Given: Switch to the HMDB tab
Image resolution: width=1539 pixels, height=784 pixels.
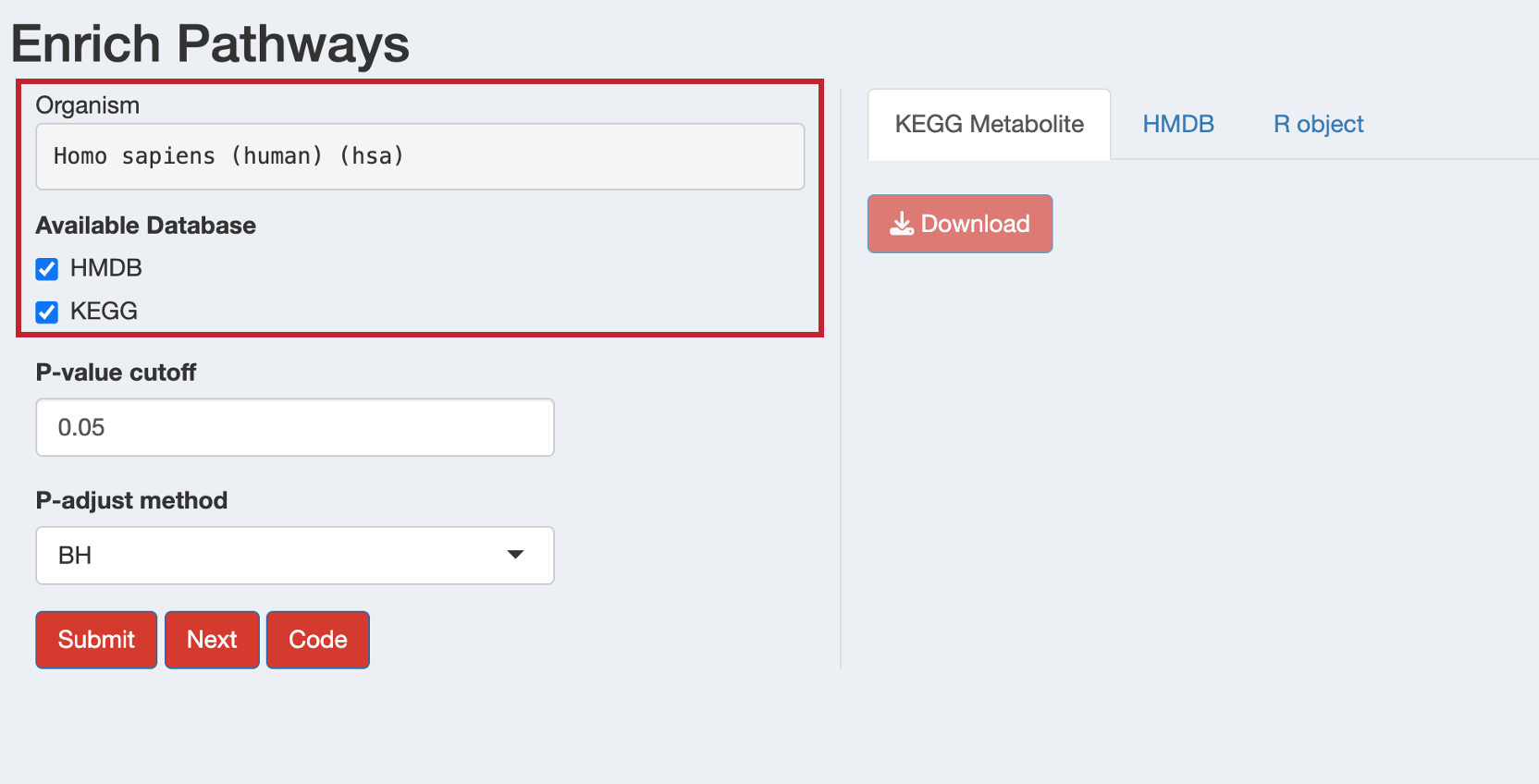Looking at the screenshot, I should tap(1178, 124).
